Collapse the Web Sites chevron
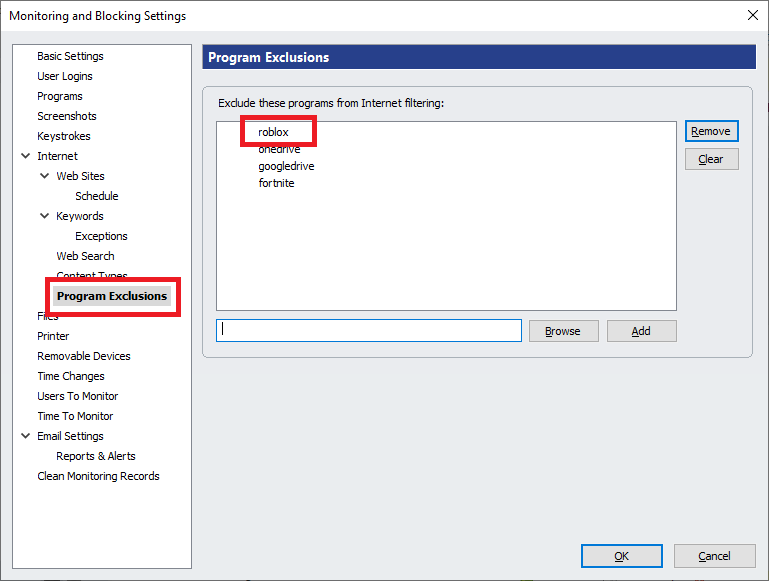 45,176
